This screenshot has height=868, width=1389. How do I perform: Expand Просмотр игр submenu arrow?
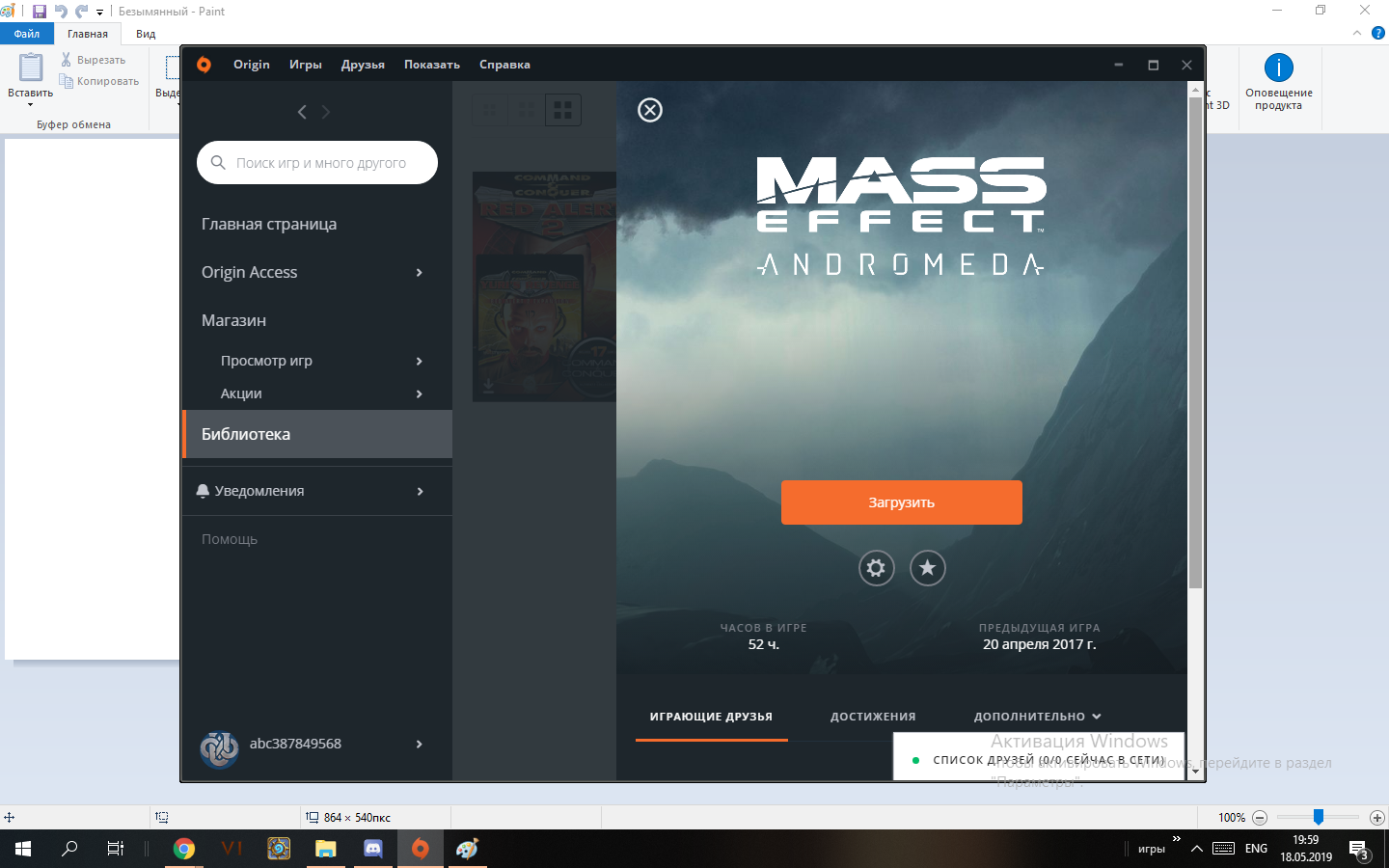pyautogui.click(x=419, y=362)
